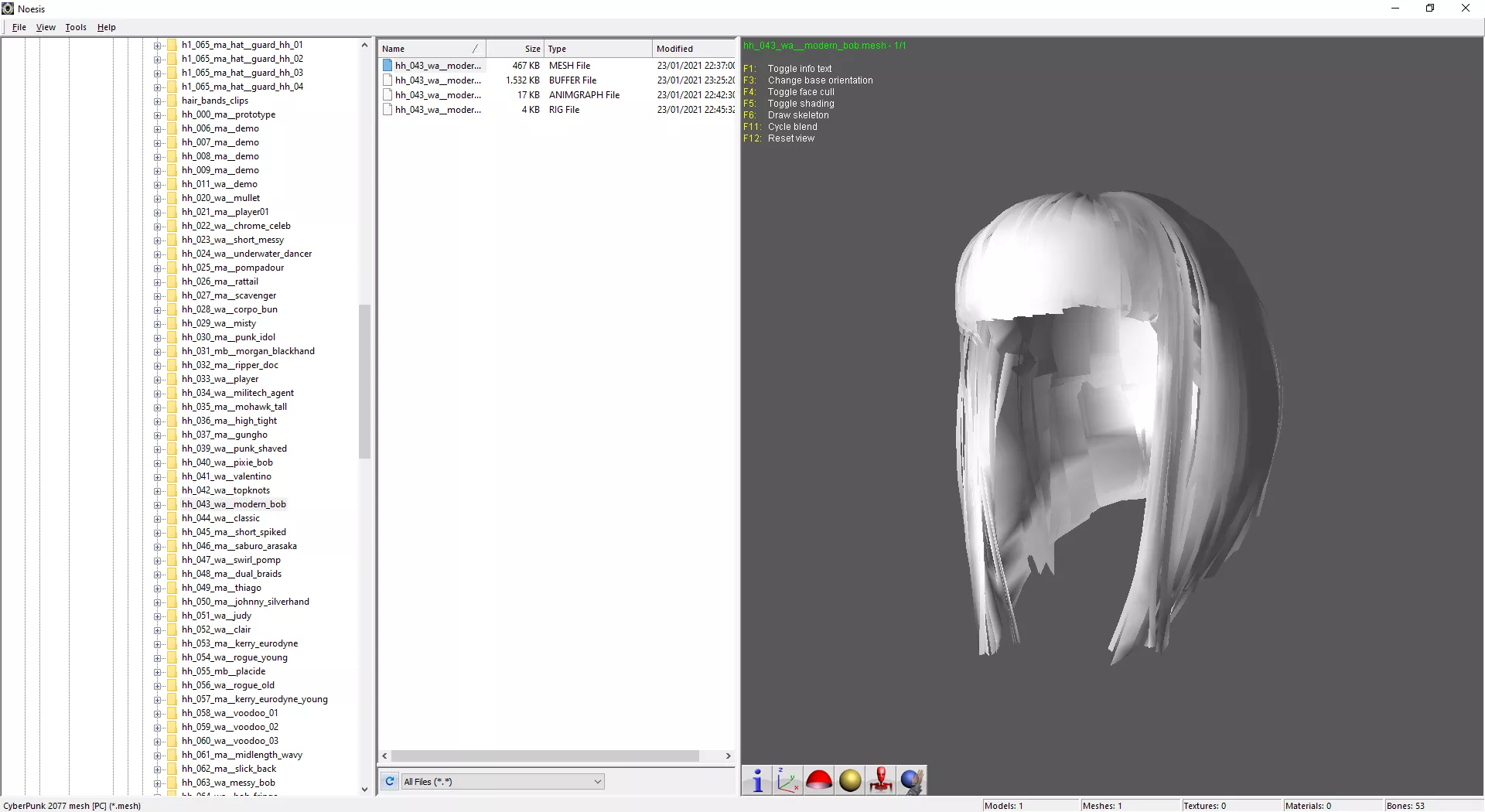Click the BUFFER File row's file icon
The width and height of the screenshot is (1485, 812).
pos(387,80)
